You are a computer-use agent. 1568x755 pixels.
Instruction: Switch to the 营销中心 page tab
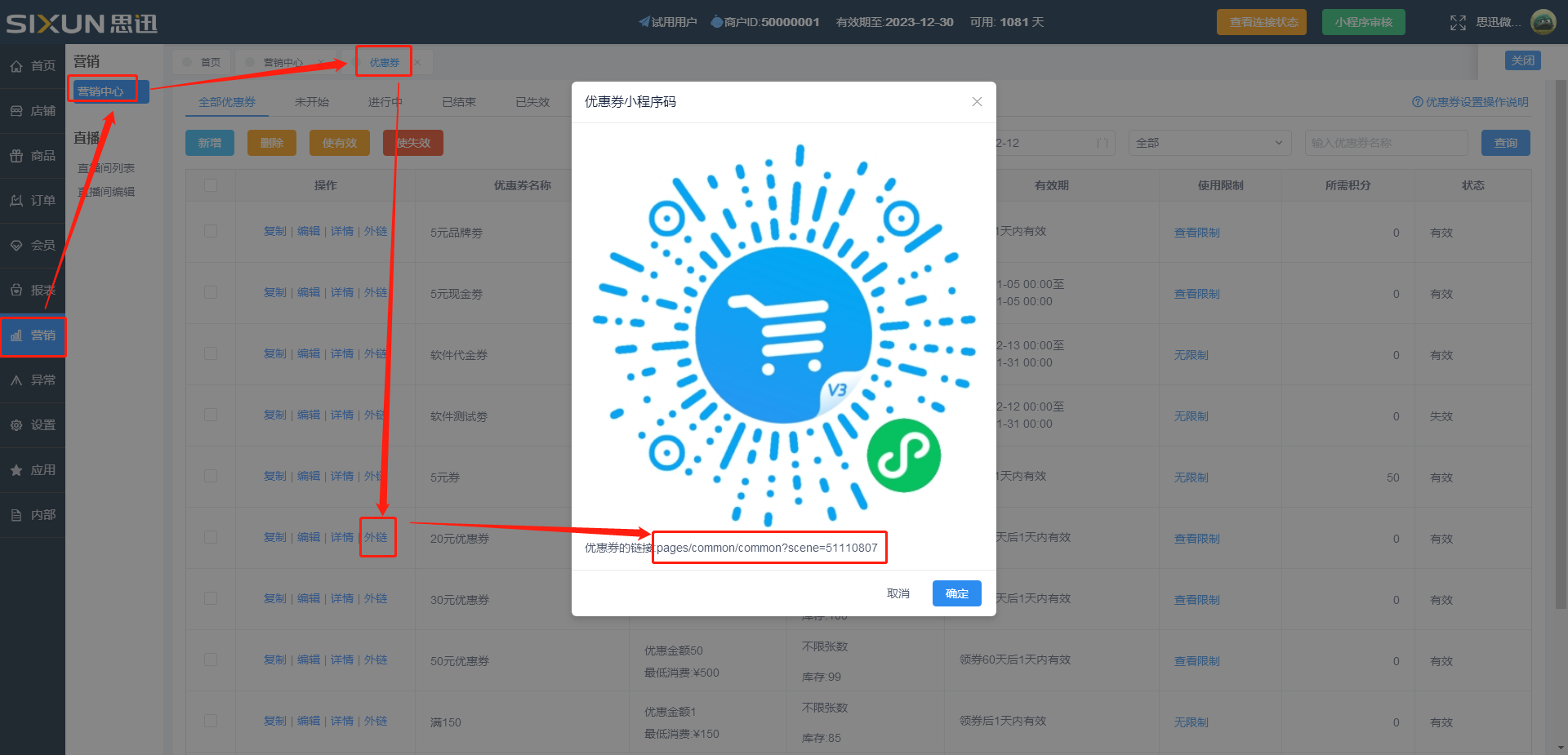coord(283,62)
